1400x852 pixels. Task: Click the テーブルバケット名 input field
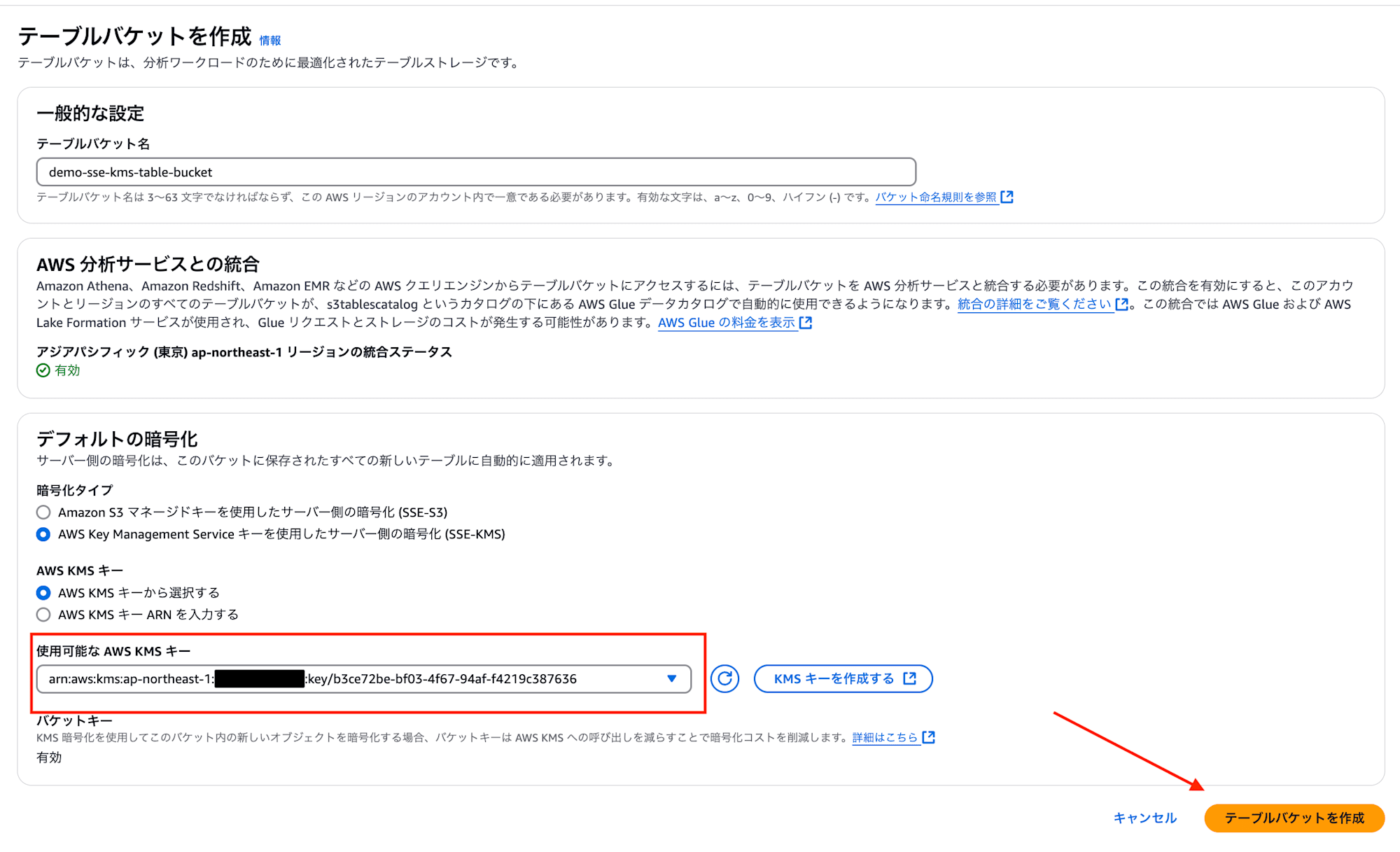[x=476, y=172]
